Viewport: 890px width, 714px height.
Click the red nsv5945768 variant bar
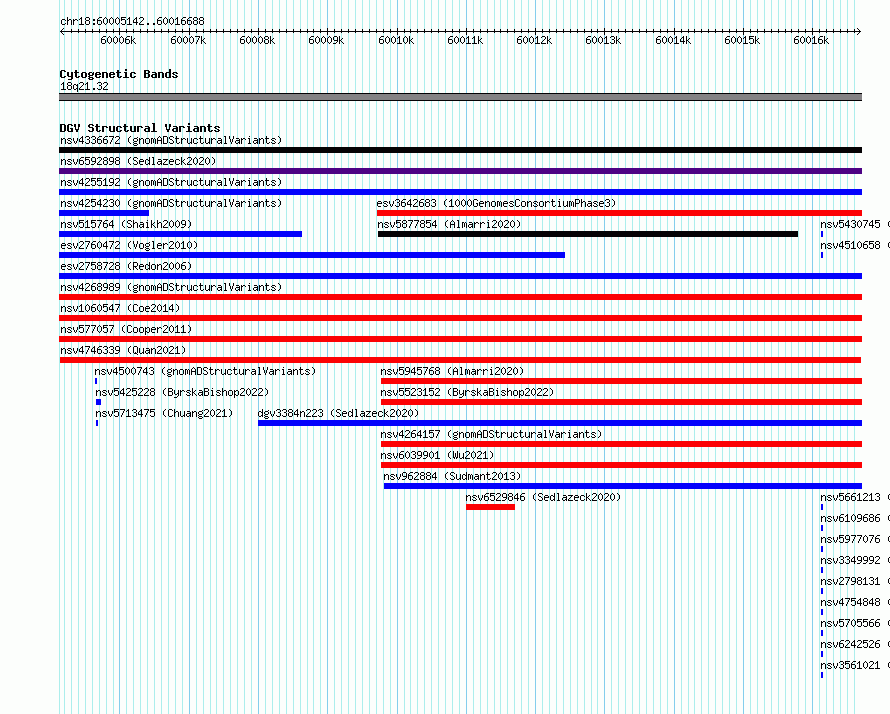click(622, 381)
